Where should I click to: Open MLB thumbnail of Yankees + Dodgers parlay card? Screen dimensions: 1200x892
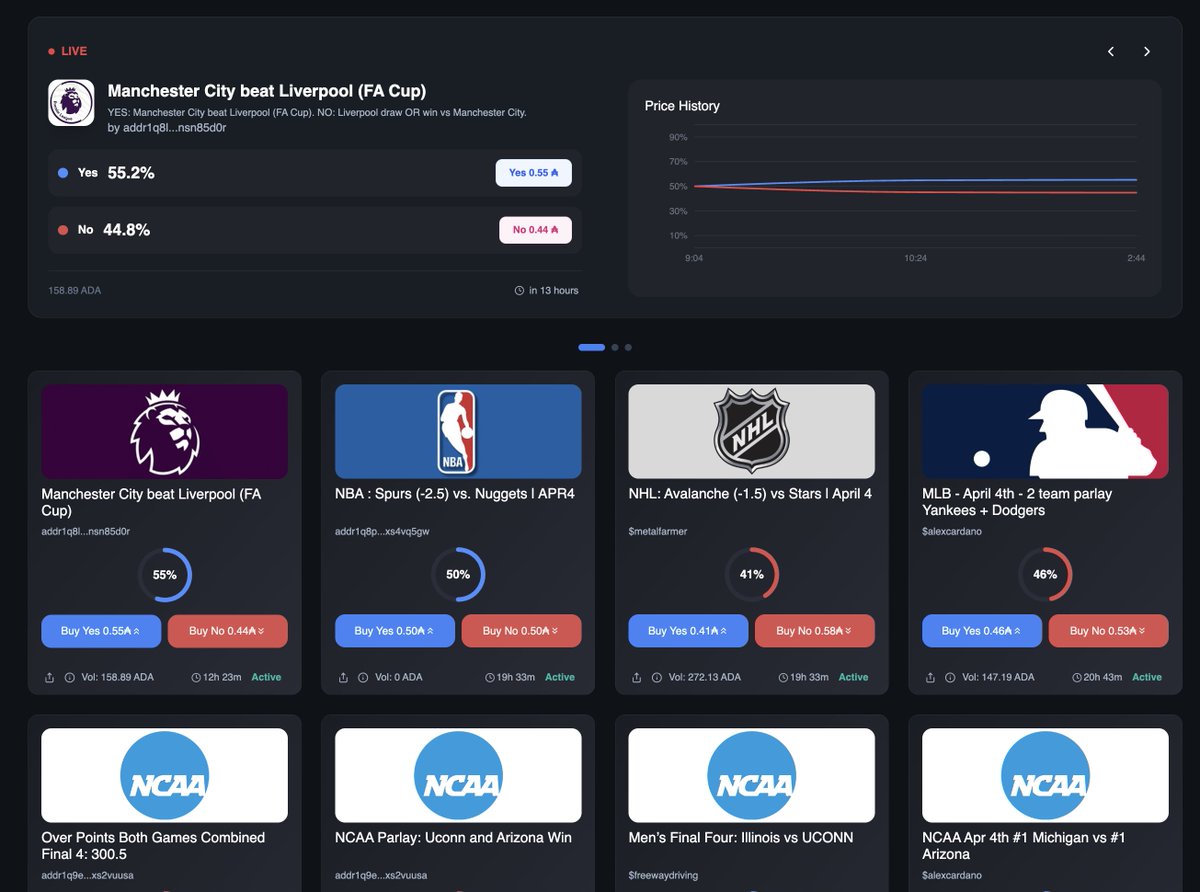[x=1045, y=432]
